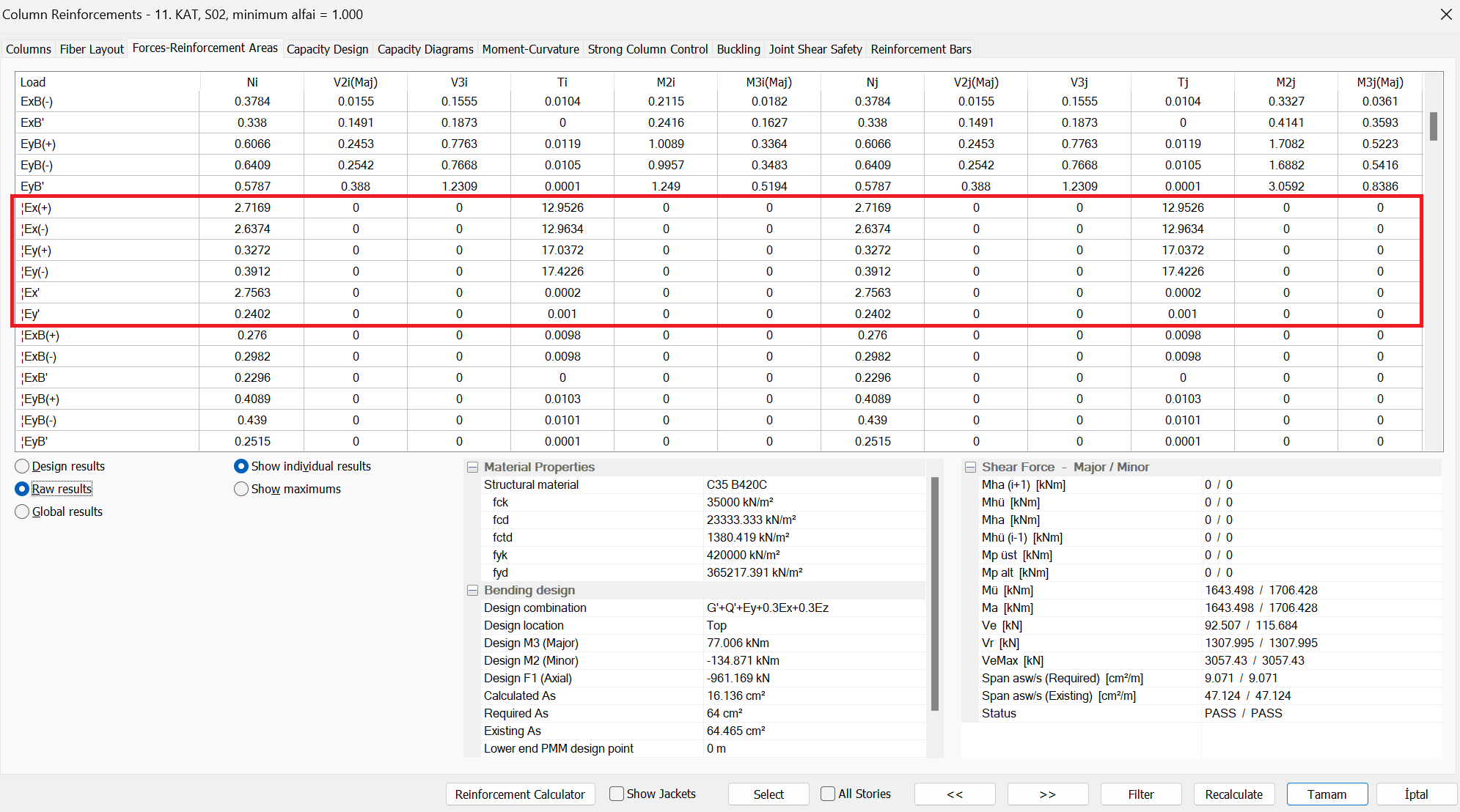Switch to the Capacity Diagrams tab
Viewport: 1460px width, 812px height.
pos(425,49)
